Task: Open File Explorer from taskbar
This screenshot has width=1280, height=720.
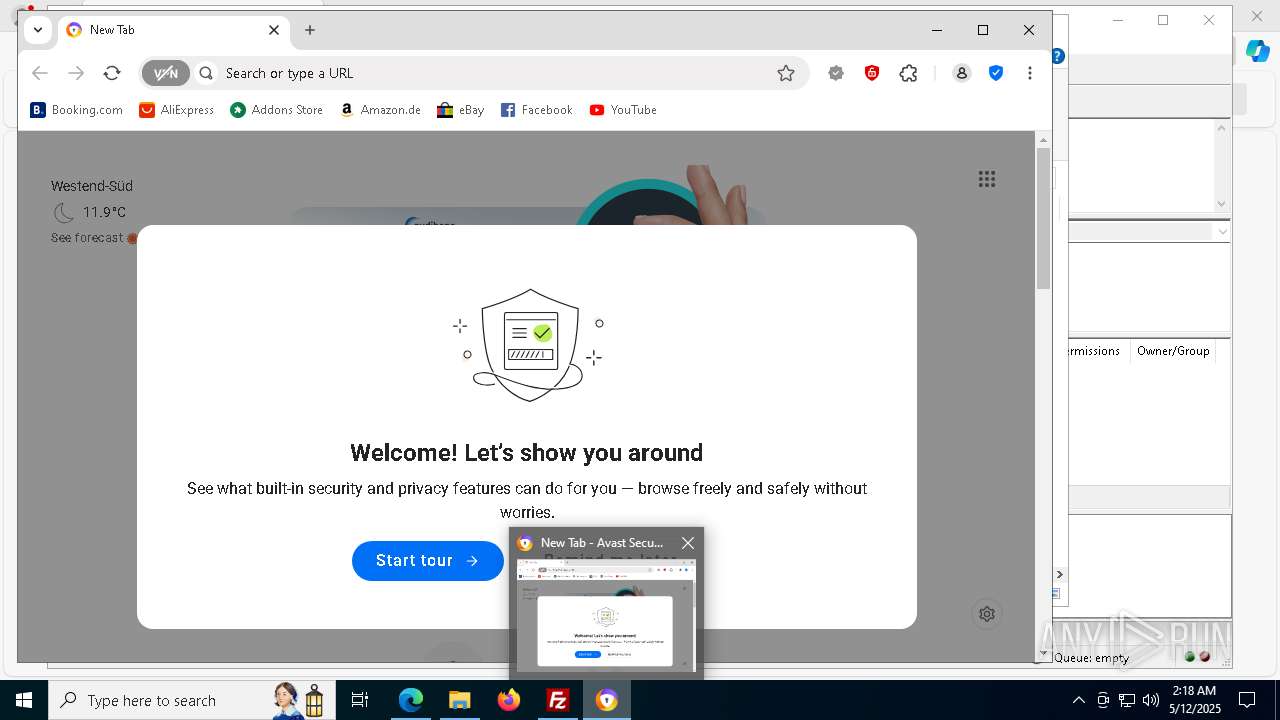Action: [459, 700]
